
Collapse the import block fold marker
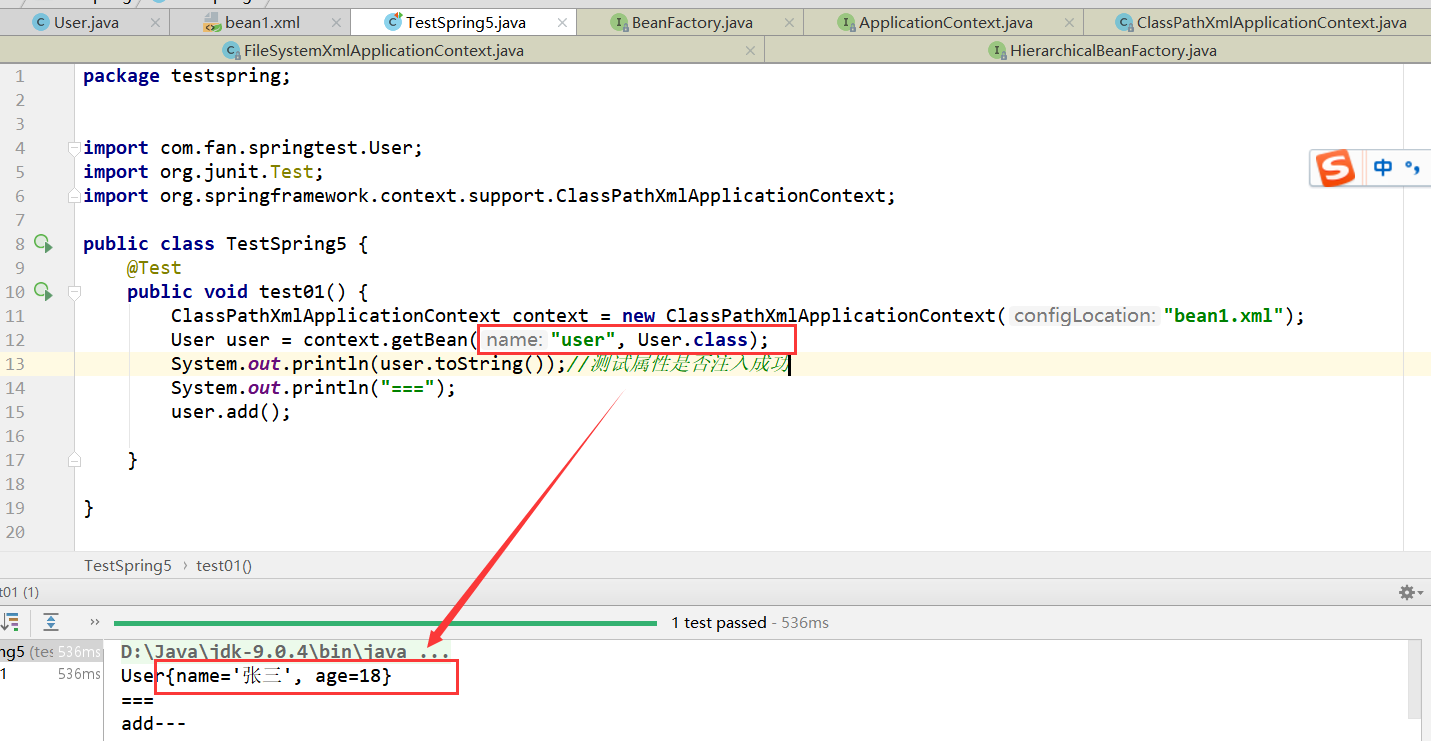[74, 148]
